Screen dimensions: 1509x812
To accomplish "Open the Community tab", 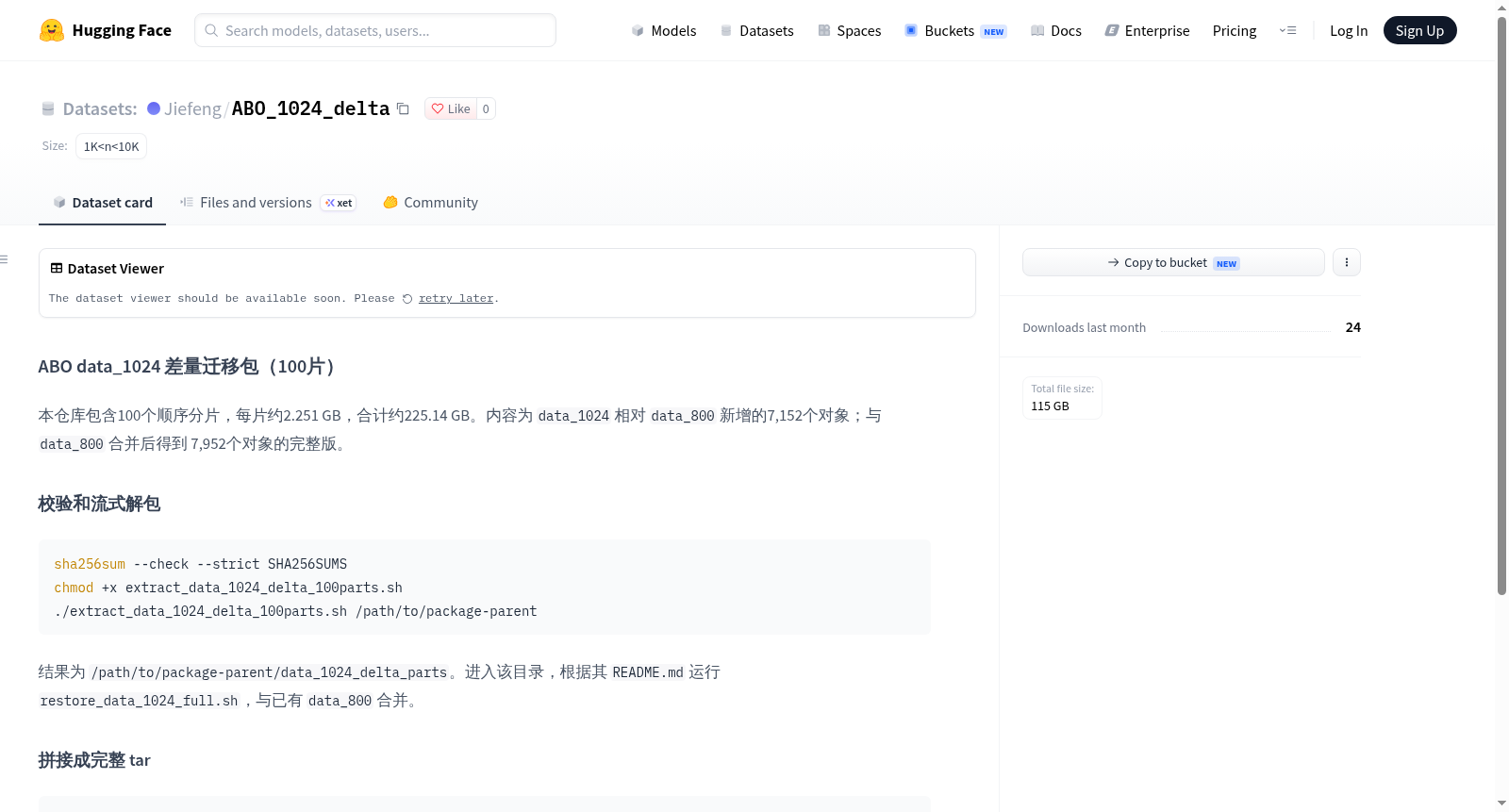I will pyautogui.click(x=430, y=203).
